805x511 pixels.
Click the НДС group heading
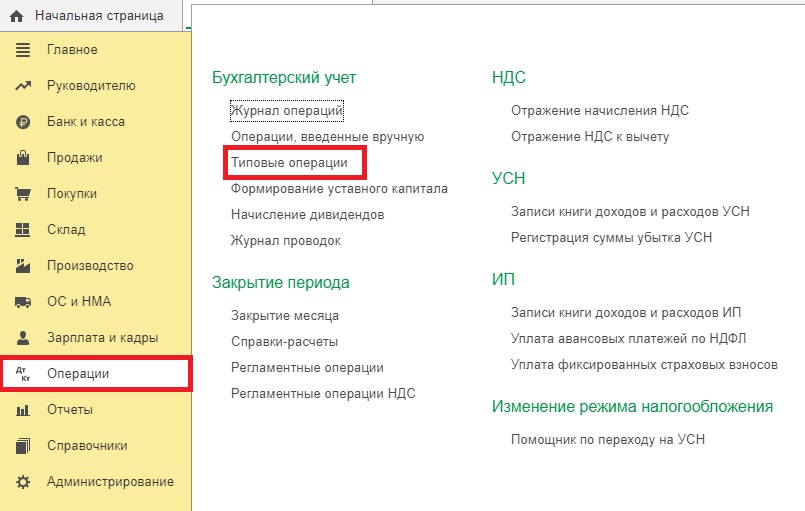pos(509,78)
